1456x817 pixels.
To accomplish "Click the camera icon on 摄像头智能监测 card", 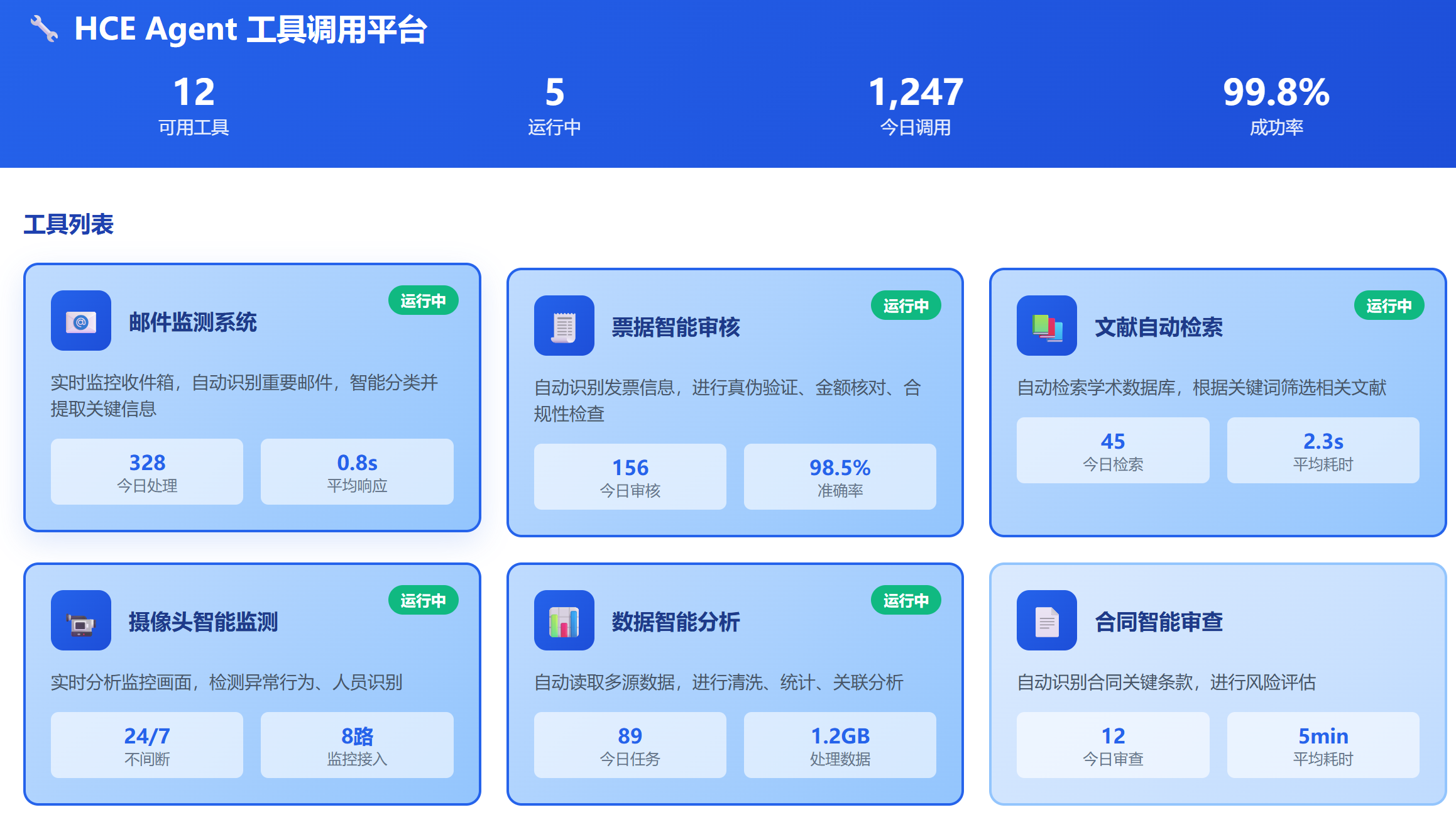I will pyautogui.click(x=81, y=621).
